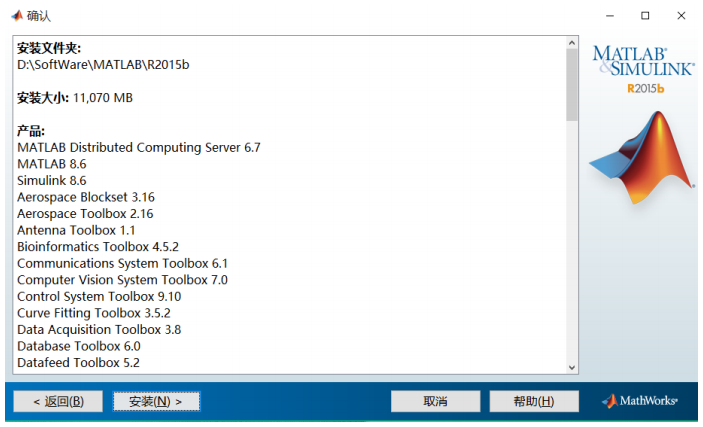Viewport: 703px width, 427px height.
Task: Select Data Acquisition Toolbox 3.8
Action: 99,330
